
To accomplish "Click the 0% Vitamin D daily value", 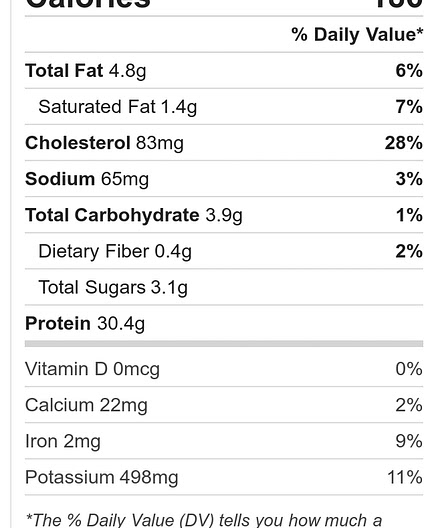I will pyautogui.click(x=409, y=369).
